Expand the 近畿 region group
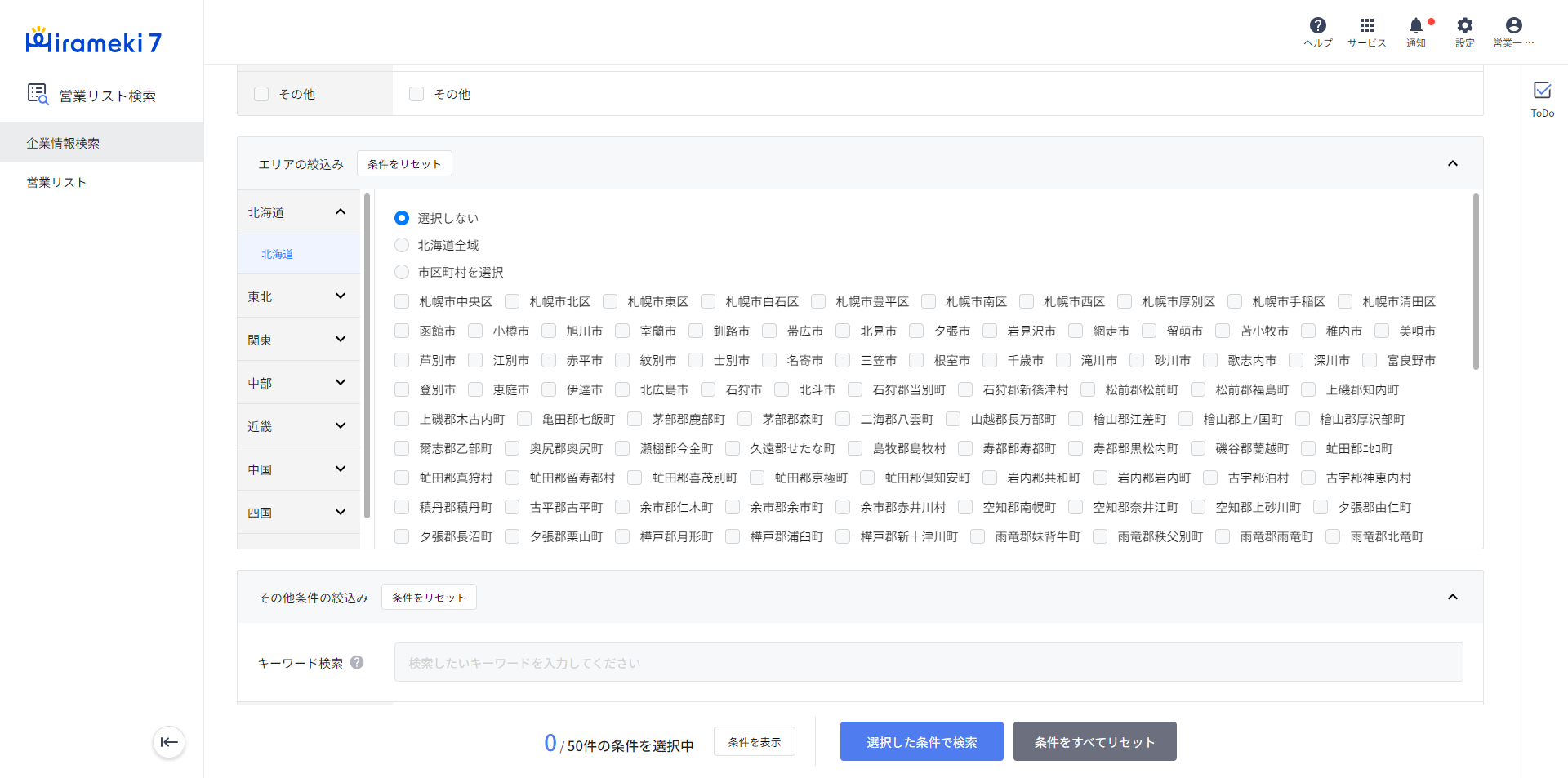The height and width of the screenshot is (778, 1568). 341,426
